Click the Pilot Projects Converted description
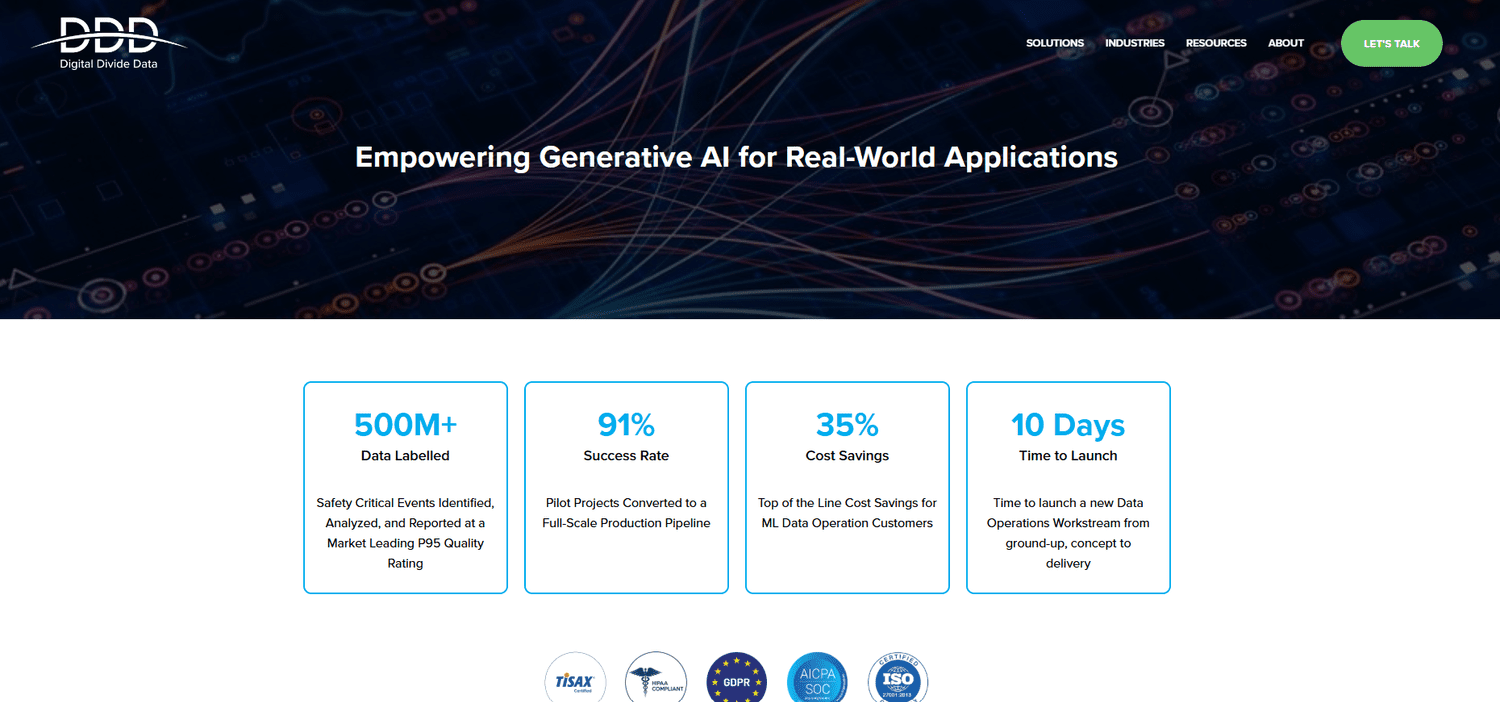 (x=626, y=513)
